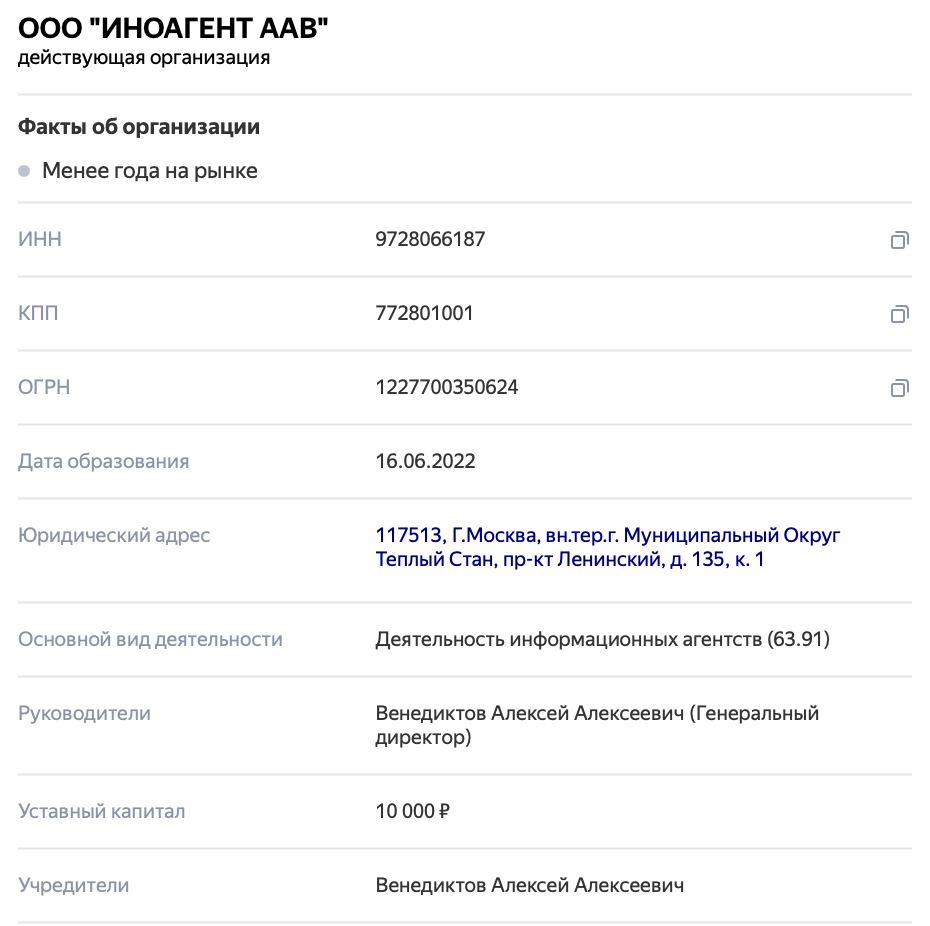Click the "Менее года на рынке" fact

150,171
